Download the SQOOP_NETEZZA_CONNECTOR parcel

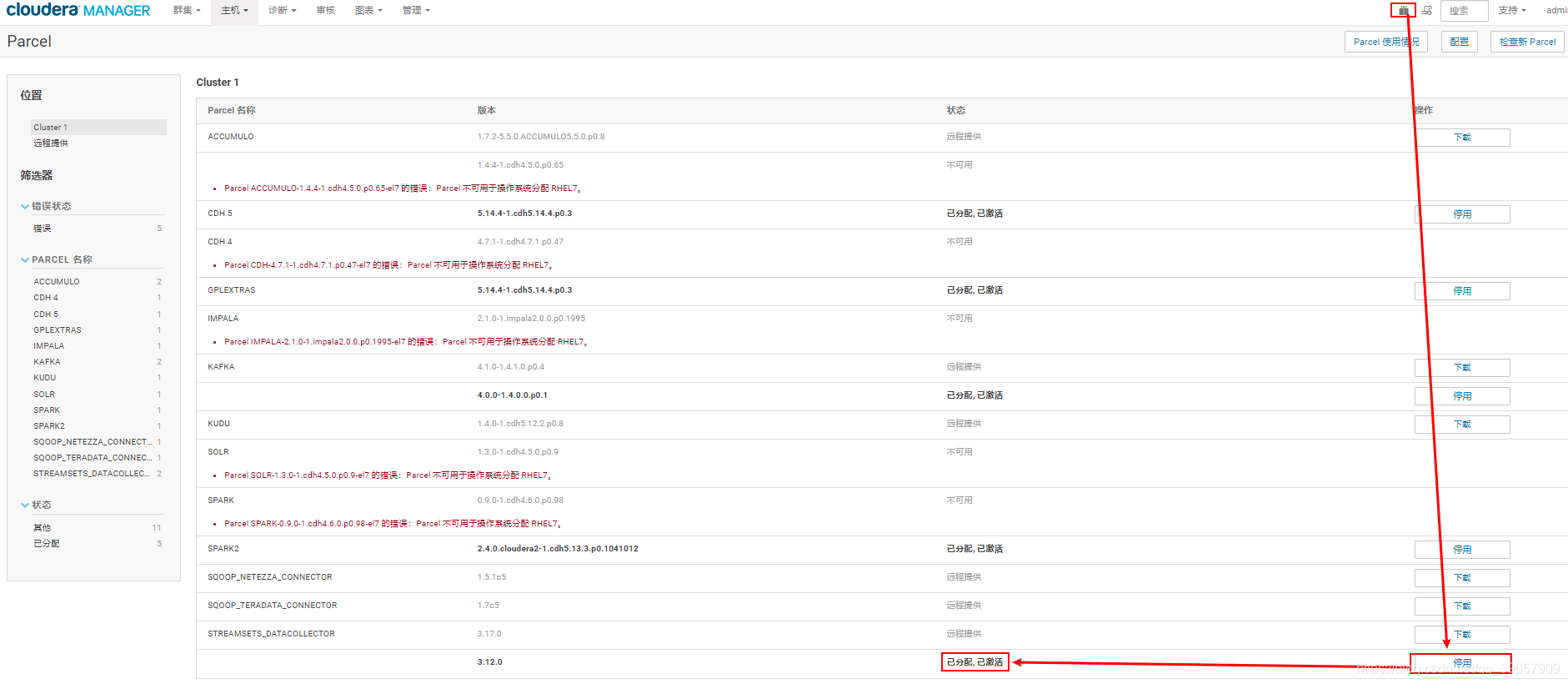point(1462,578)
